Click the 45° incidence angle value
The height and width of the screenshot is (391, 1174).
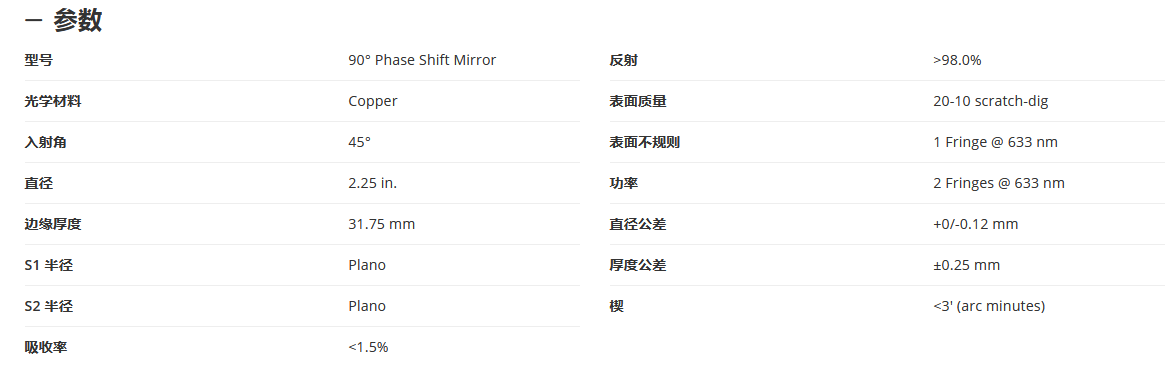click(359, 142)
